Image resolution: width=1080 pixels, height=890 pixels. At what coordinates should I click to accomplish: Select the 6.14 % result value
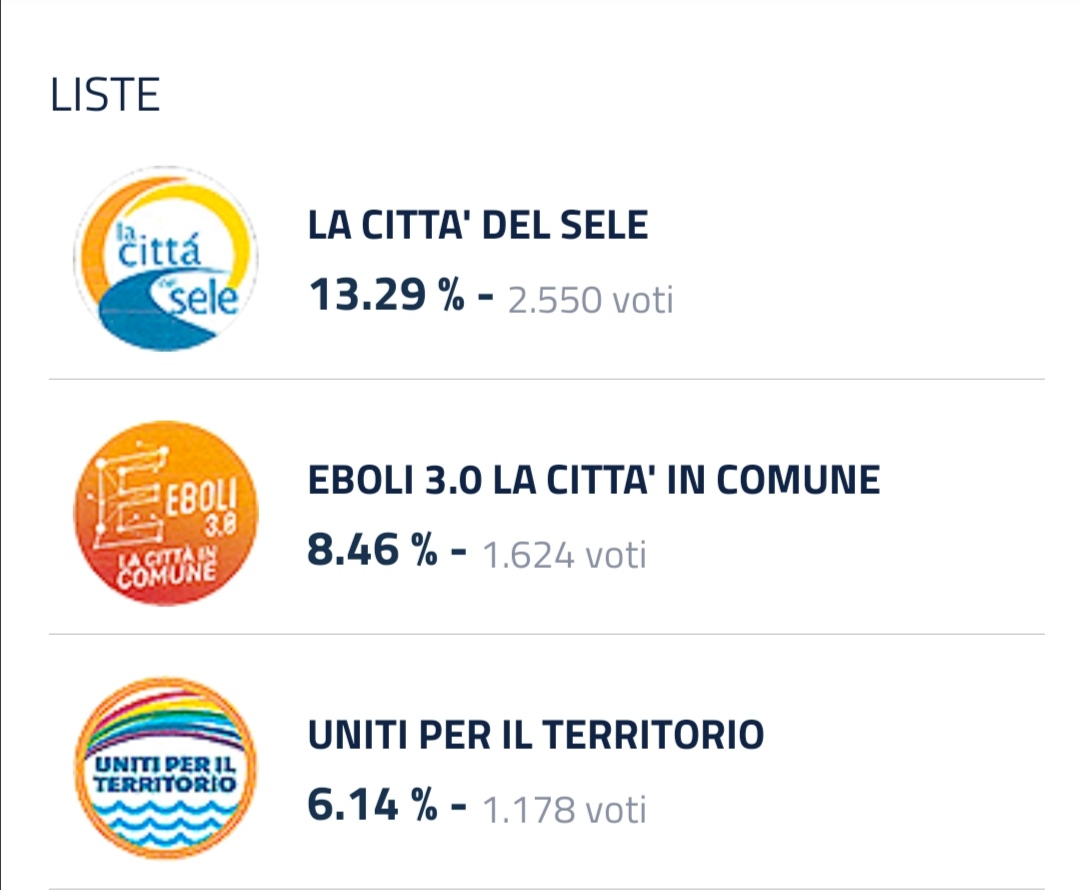(372, 805)
